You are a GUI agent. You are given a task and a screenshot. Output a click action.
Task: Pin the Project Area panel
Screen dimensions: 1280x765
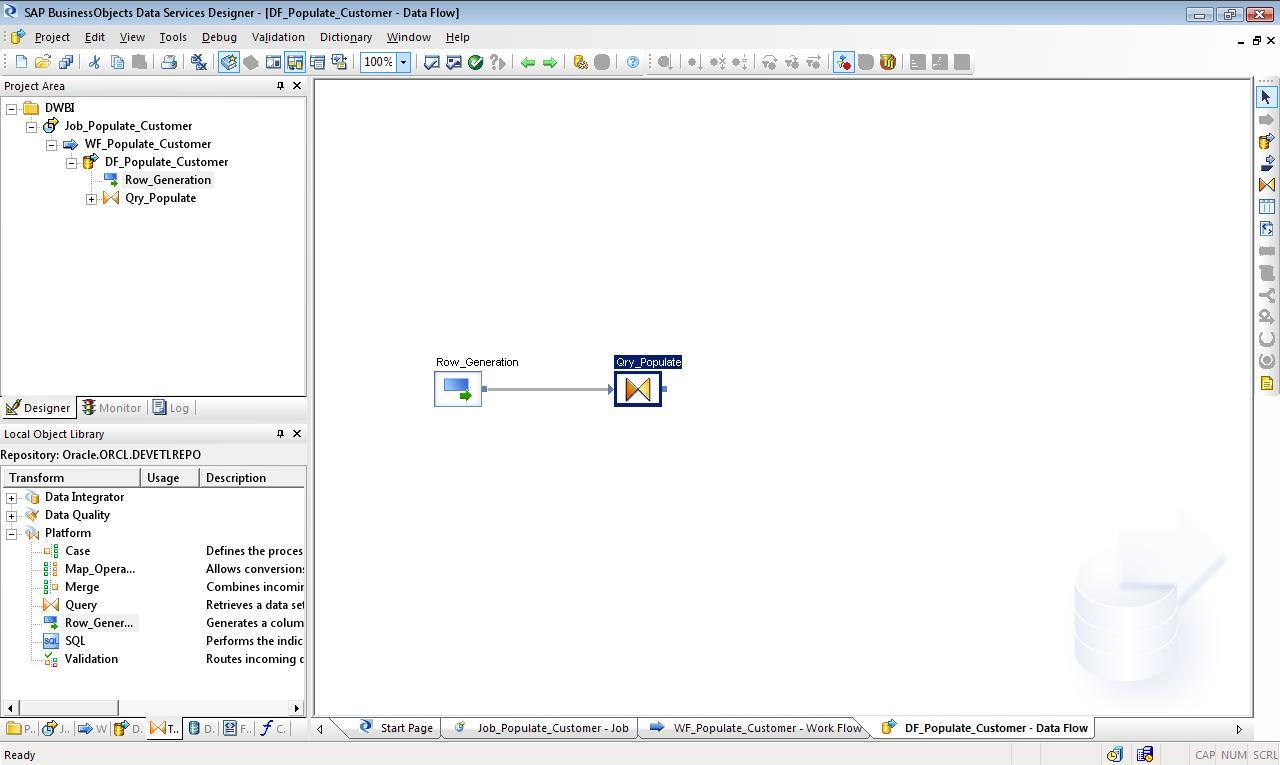pyautogui.click(x=280, y=86)
